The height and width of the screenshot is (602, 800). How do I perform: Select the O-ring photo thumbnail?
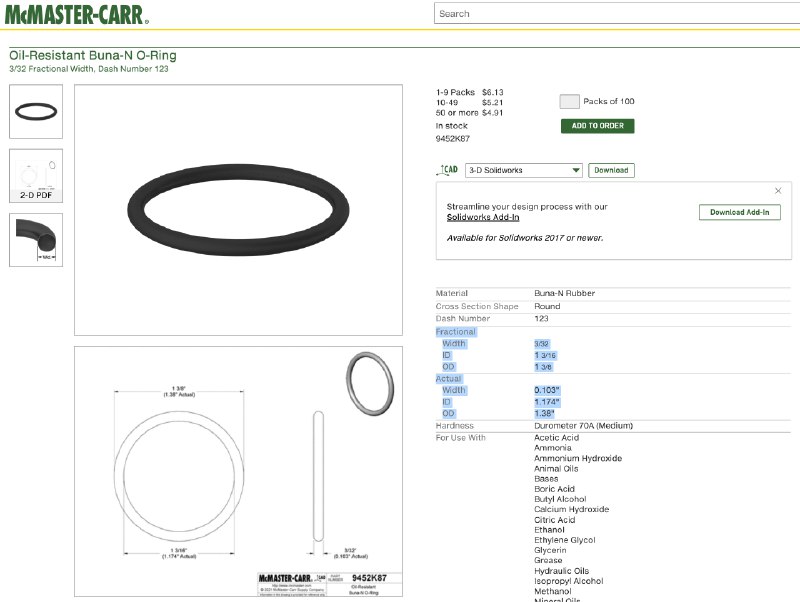36,111
